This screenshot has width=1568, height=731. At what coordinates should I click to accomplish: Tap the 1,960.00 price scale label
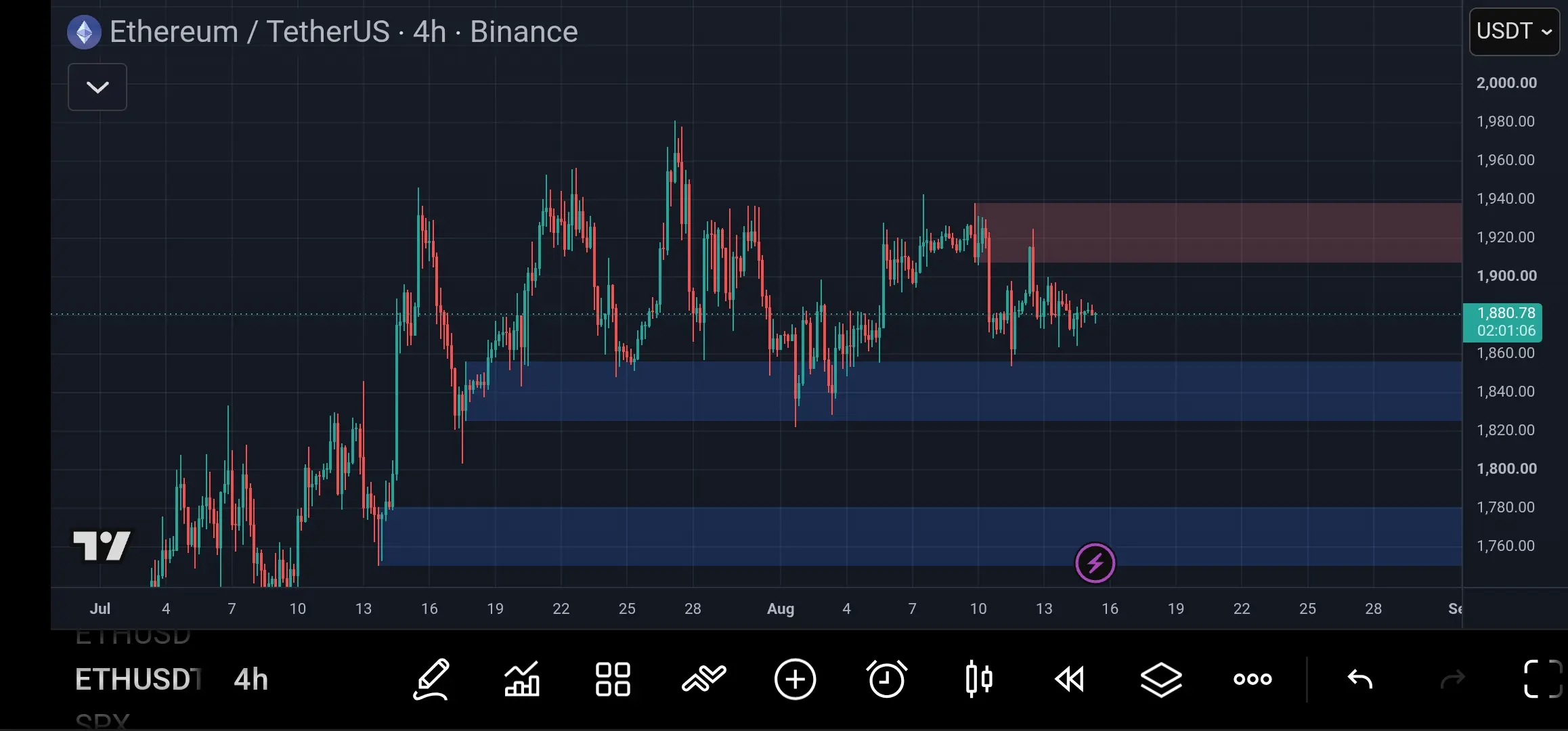[x=1506, y=160]
